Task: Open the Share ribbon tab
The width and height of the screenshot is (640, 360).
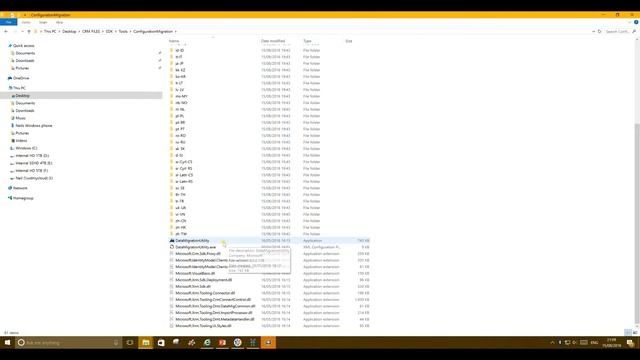Action: tap(43, 22)
